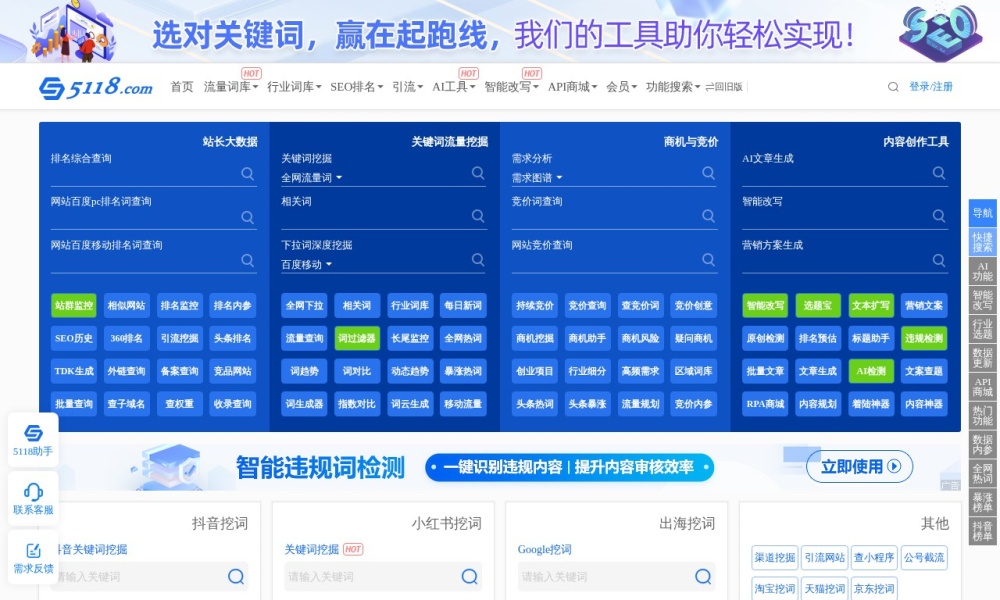Click 渠道挖掘 link in 其他
1000x600 pixels.
click(775, 558)
